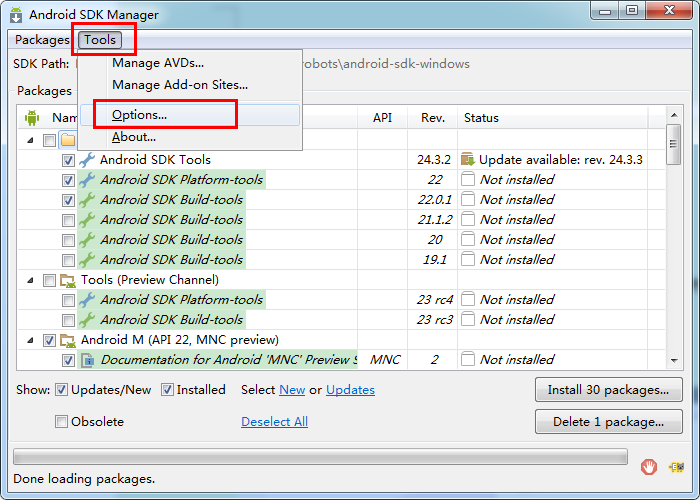This screenshot has height=500, width=700.
Task: Click wrench icon of Platform-tools rev 22
Action: (x=87, y=180)
